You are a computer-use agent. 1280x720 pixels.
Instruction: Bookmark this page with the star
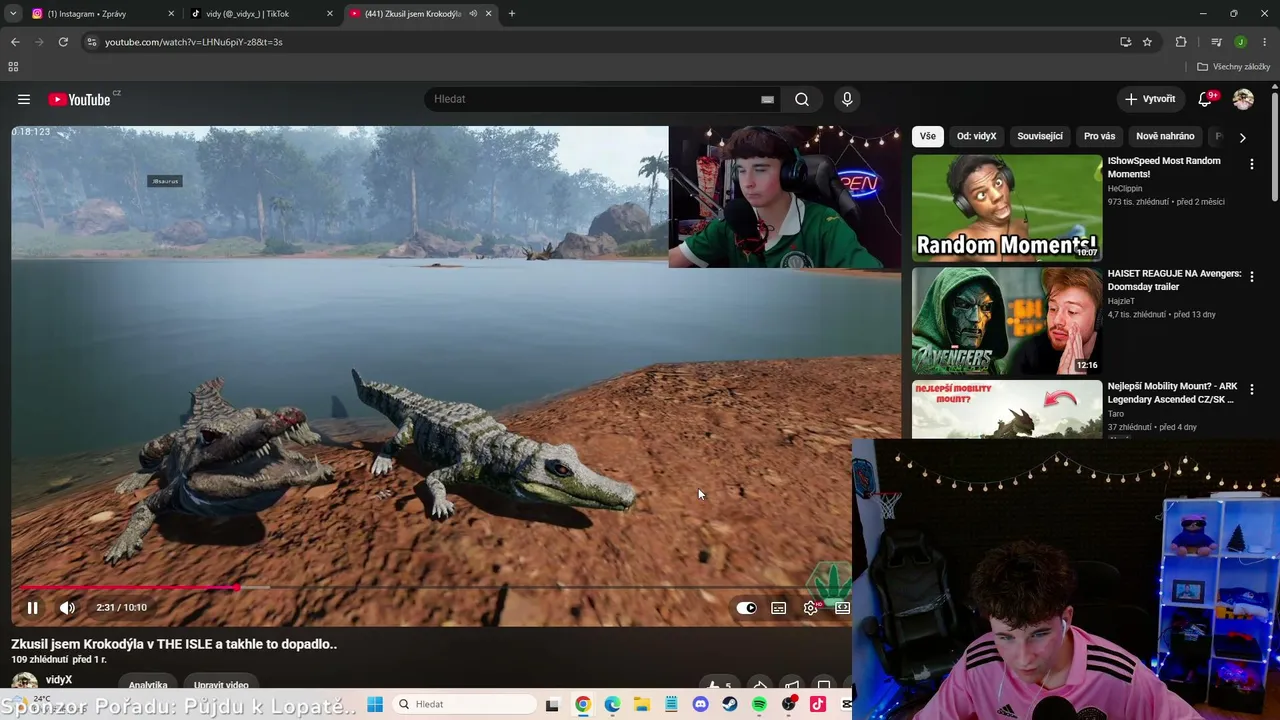click(x=1147, y=42)
